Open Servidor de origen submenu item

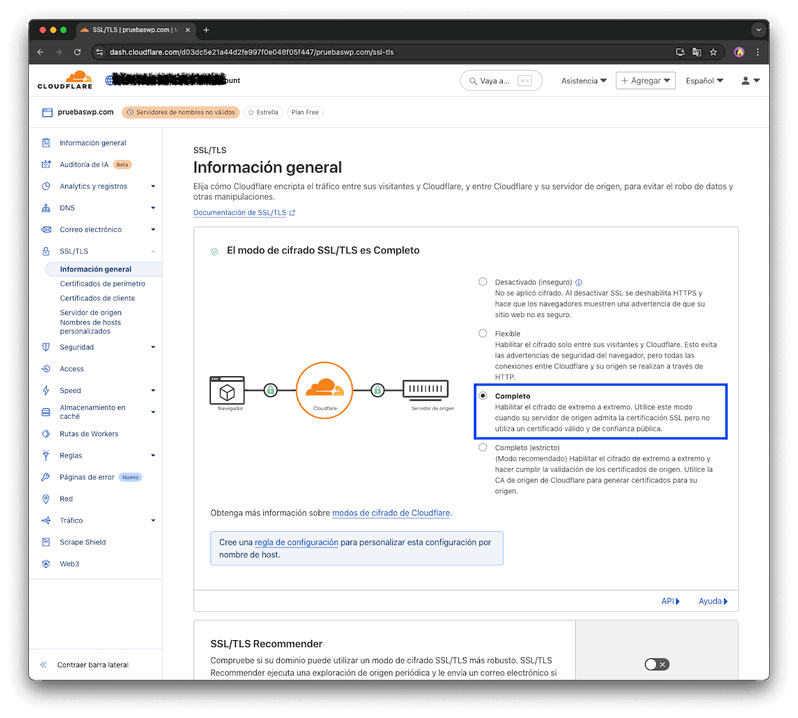[91, 312]
